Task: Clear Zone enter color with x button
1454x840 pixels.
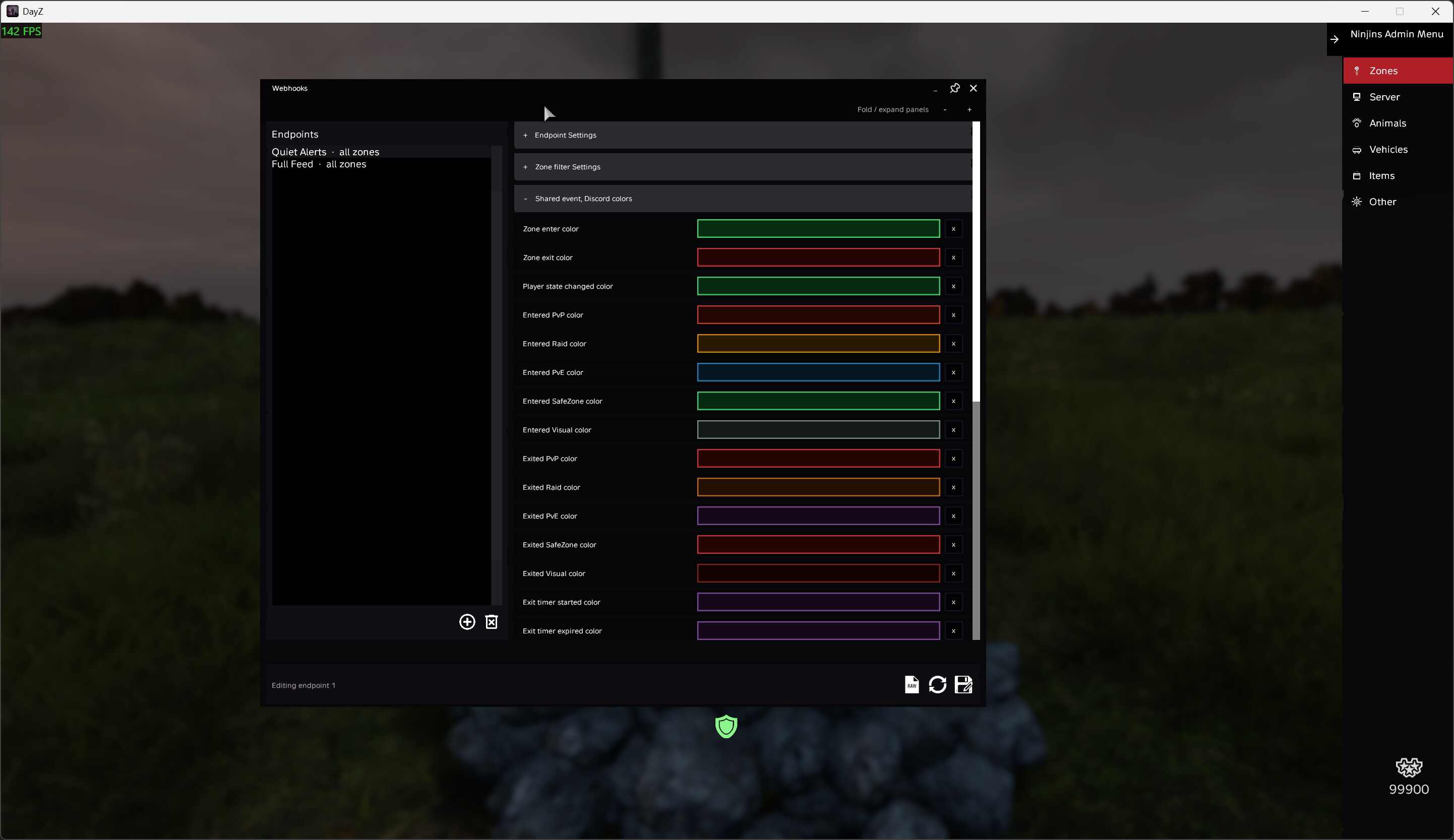Action: 954,229
